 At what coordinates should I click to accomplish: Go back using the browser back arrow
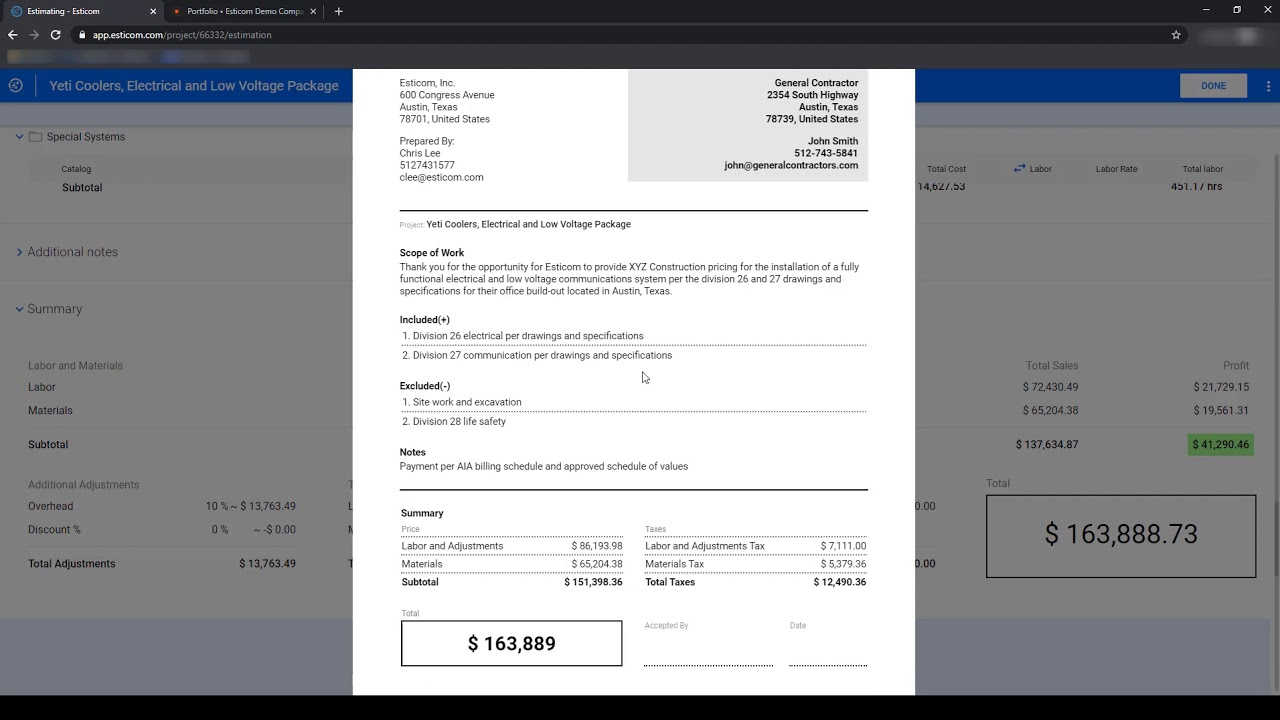pyautogui.click(x=13, y=35)
